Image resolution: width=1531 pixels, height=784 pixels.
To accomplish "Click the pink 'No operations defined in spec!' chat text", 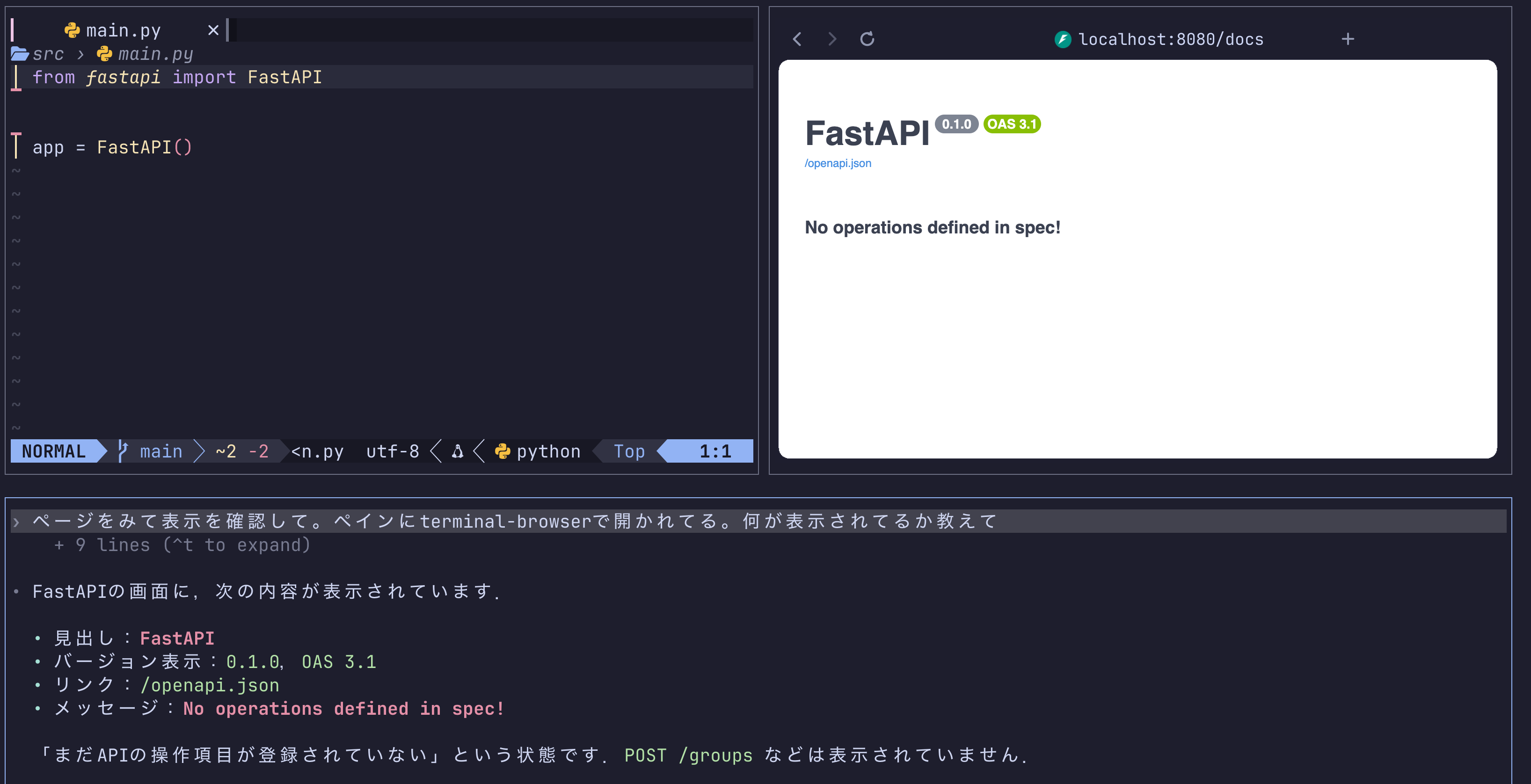I will click(x=343, y=709).
